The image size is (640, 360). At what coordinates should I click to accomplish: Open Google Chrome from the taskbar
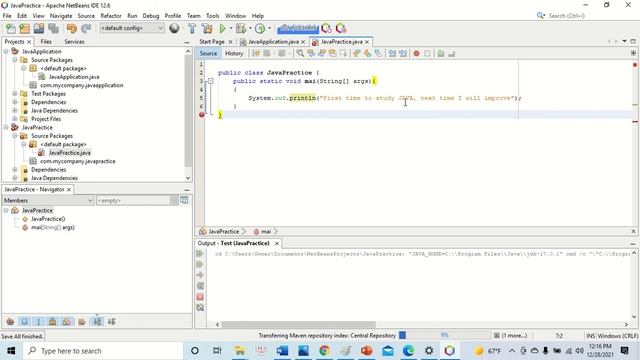coord(324,351)
